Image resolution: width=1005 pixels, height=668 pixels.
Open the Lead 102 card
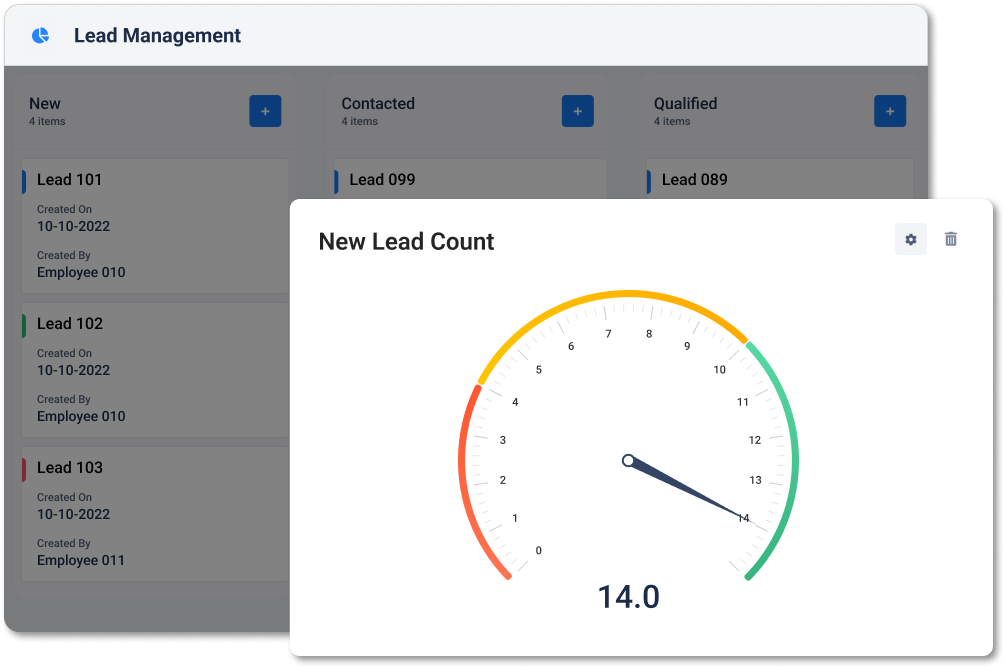[x=155, y=369]
